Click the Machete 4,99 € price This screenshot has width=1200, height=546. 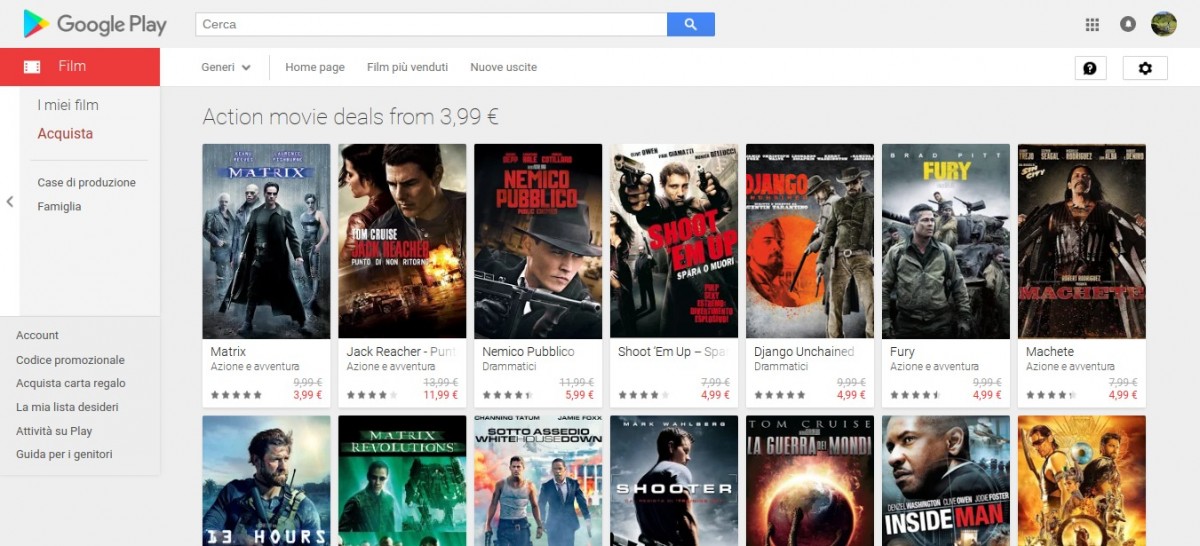[1123, 395]
